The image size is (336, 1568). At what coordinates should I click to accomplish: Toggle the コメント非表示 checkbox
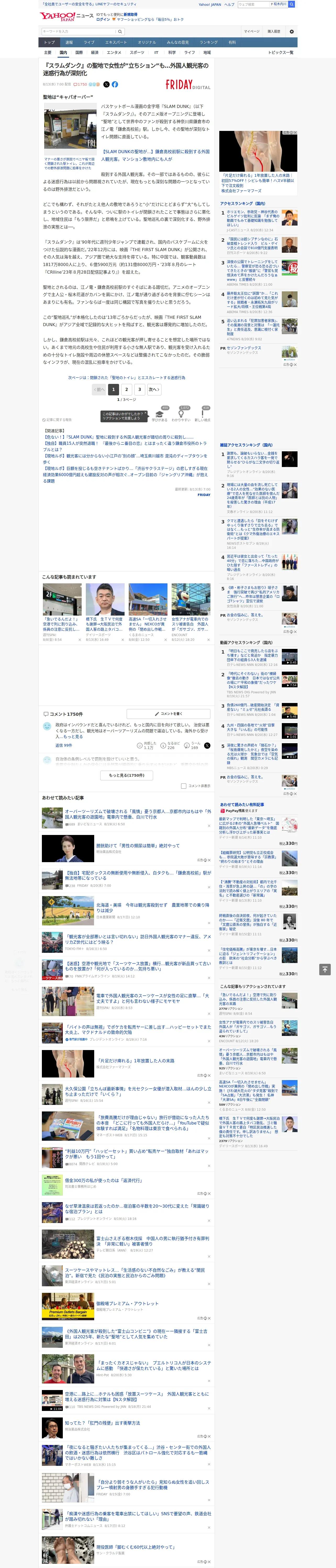pos(183,786)
